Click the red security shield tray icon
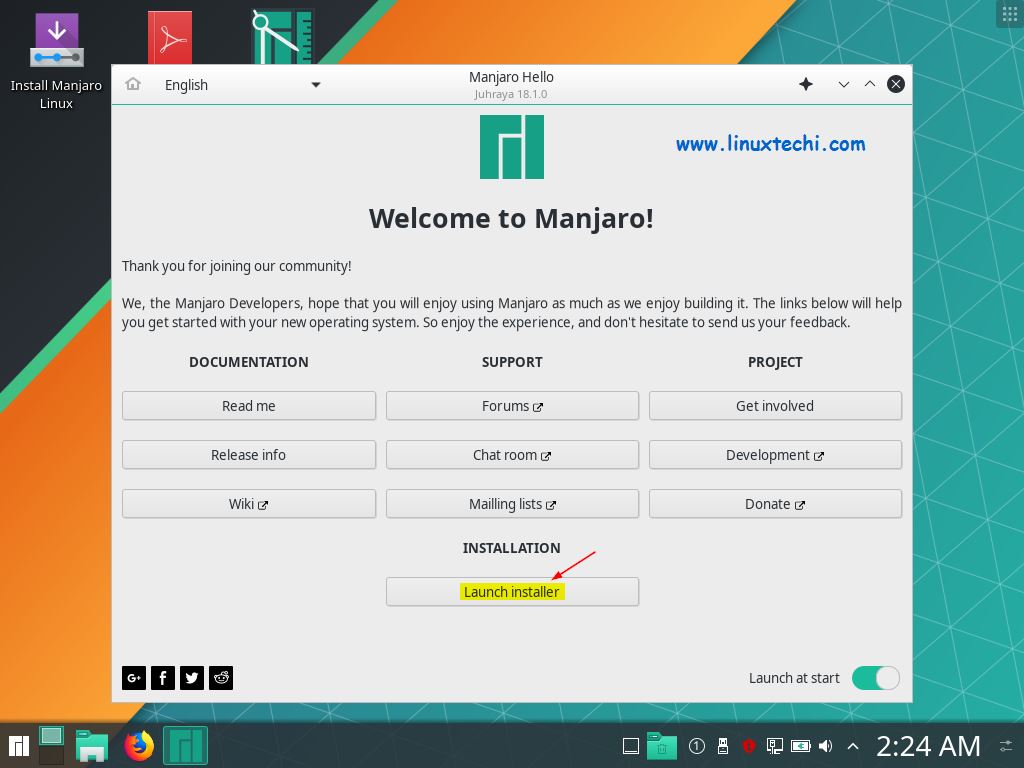The image size is (1024, 768). 747,746
